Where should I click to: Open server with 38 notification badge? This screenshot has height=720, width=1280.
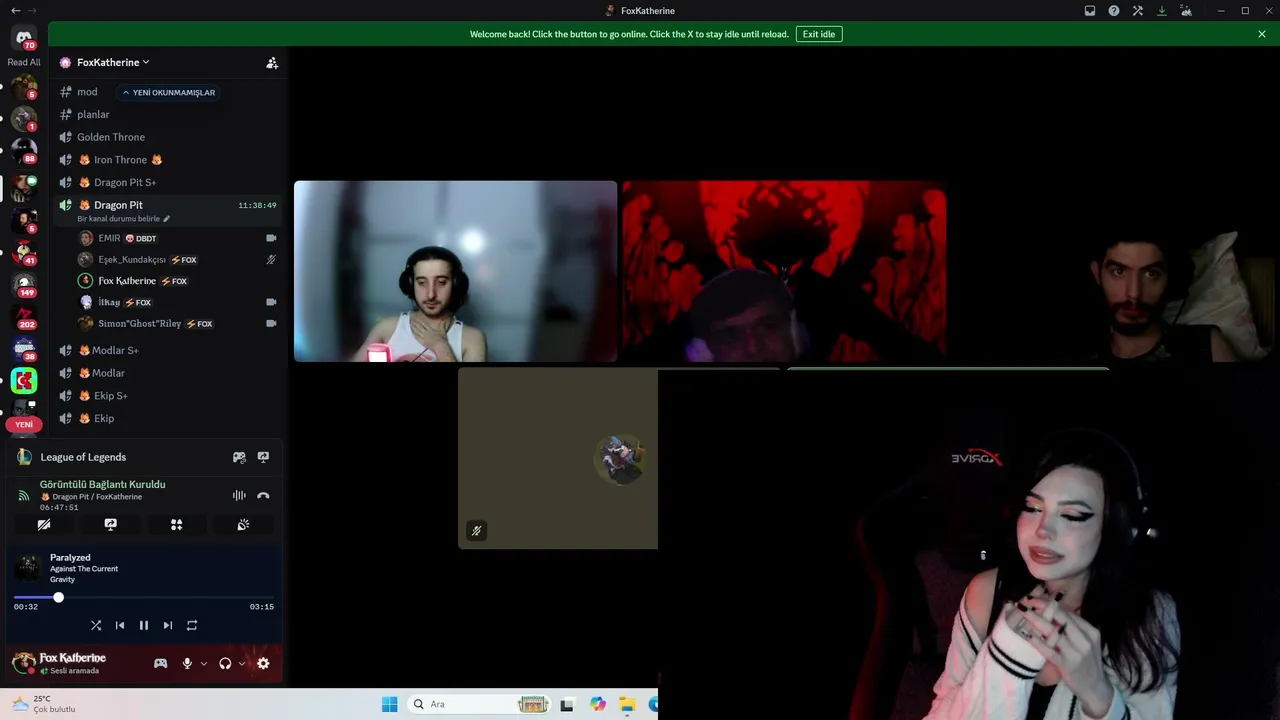[24, 348]
